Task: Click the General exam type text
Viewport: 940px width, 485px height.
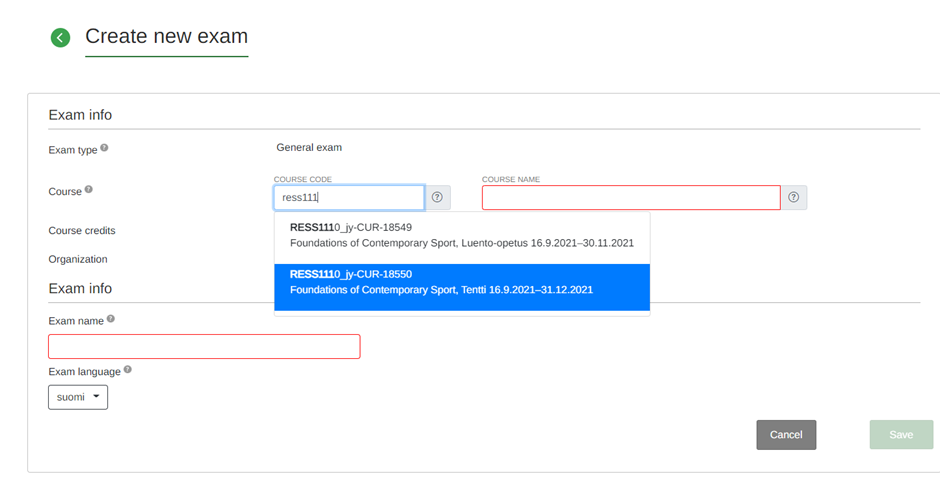Action: pyautogui.click(x=309, y=148)
